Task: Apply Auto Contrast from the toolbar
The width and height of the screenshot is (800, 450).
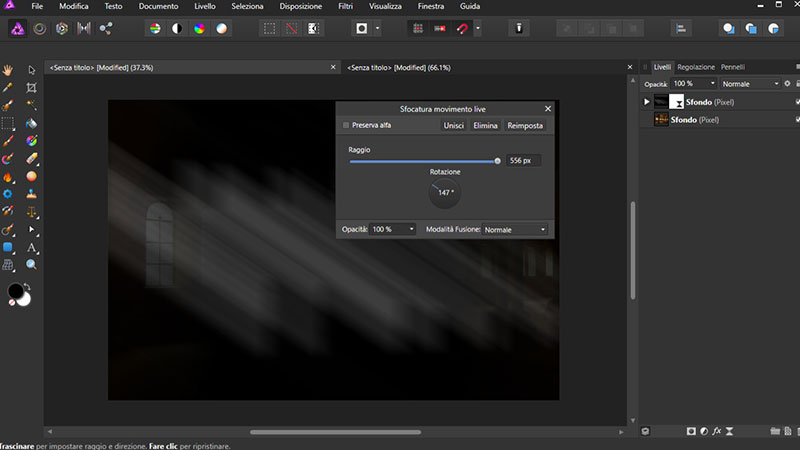Action: click(177, 29)
